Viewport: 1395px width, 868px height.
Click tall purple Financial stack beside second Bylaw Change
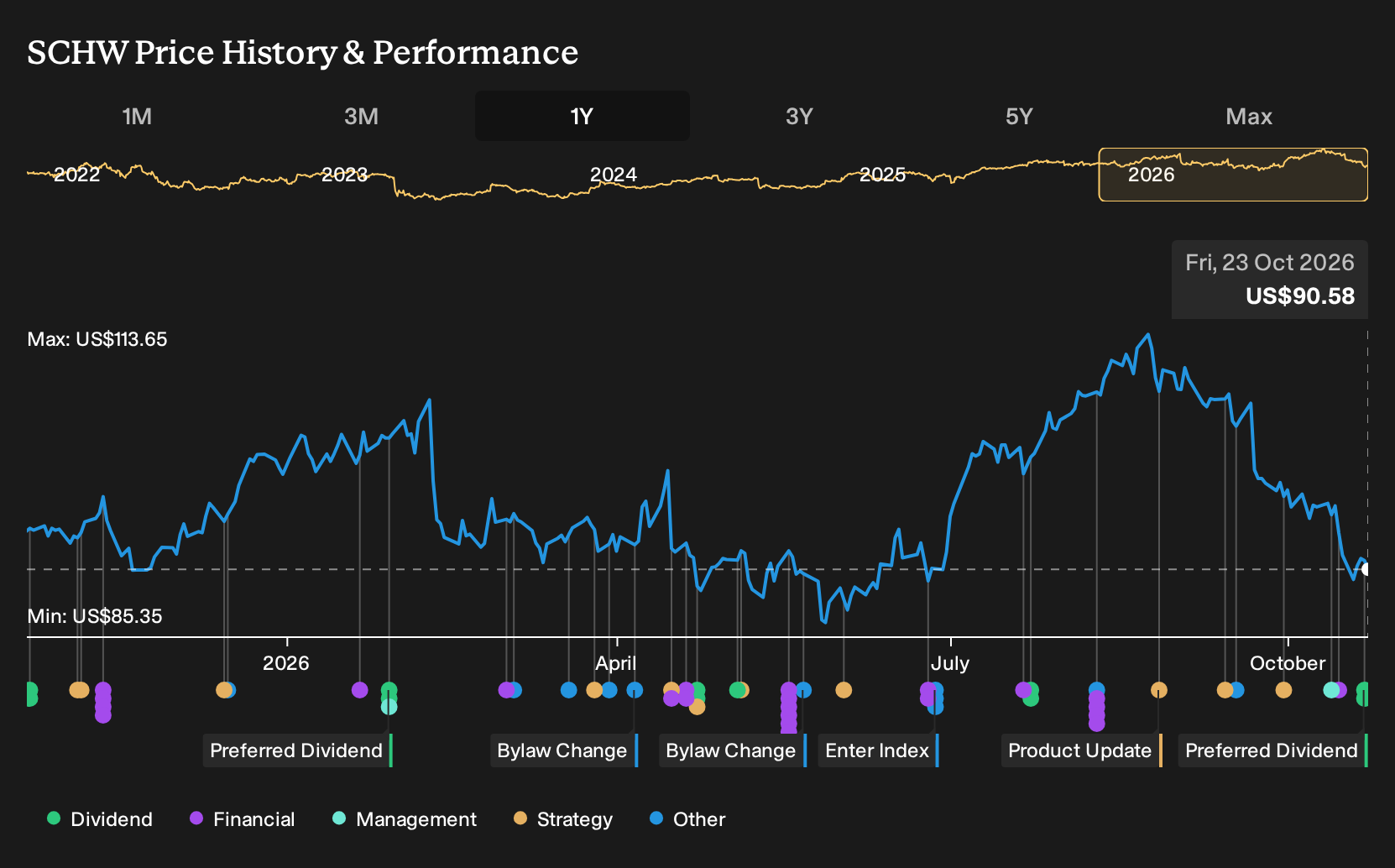[788, 709]
